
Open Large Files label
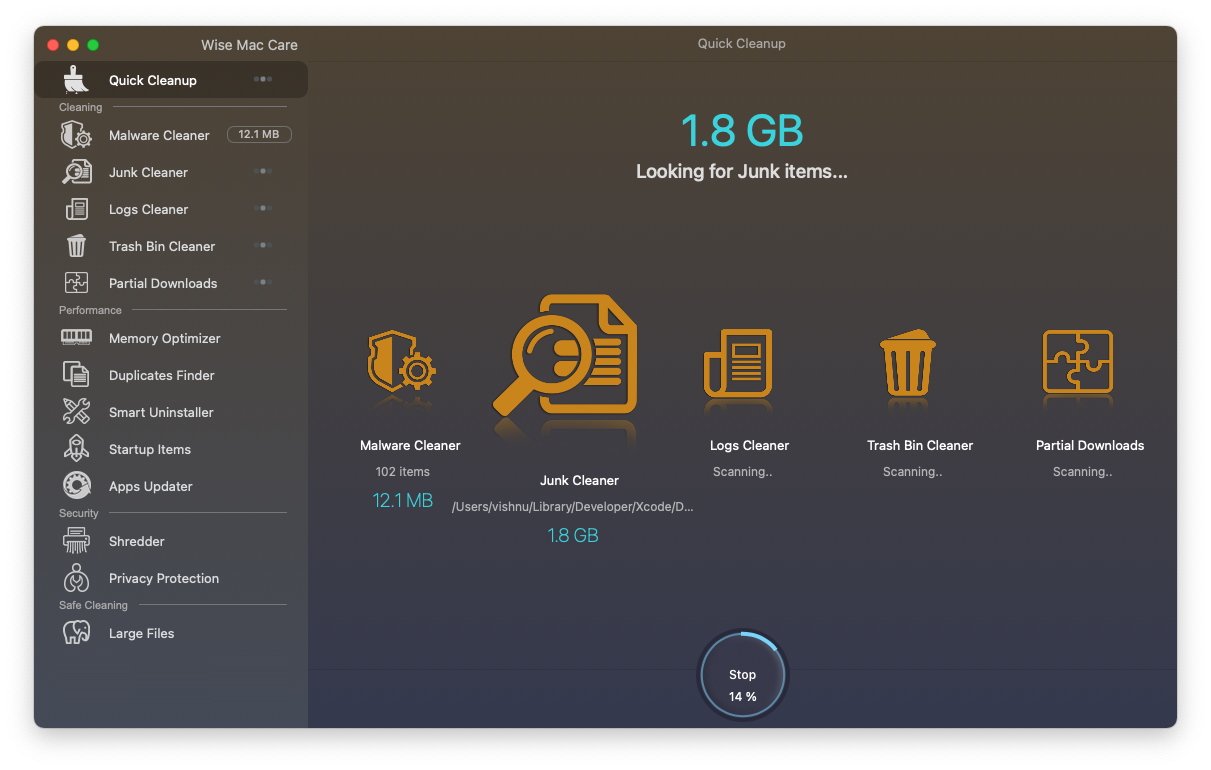142,633
